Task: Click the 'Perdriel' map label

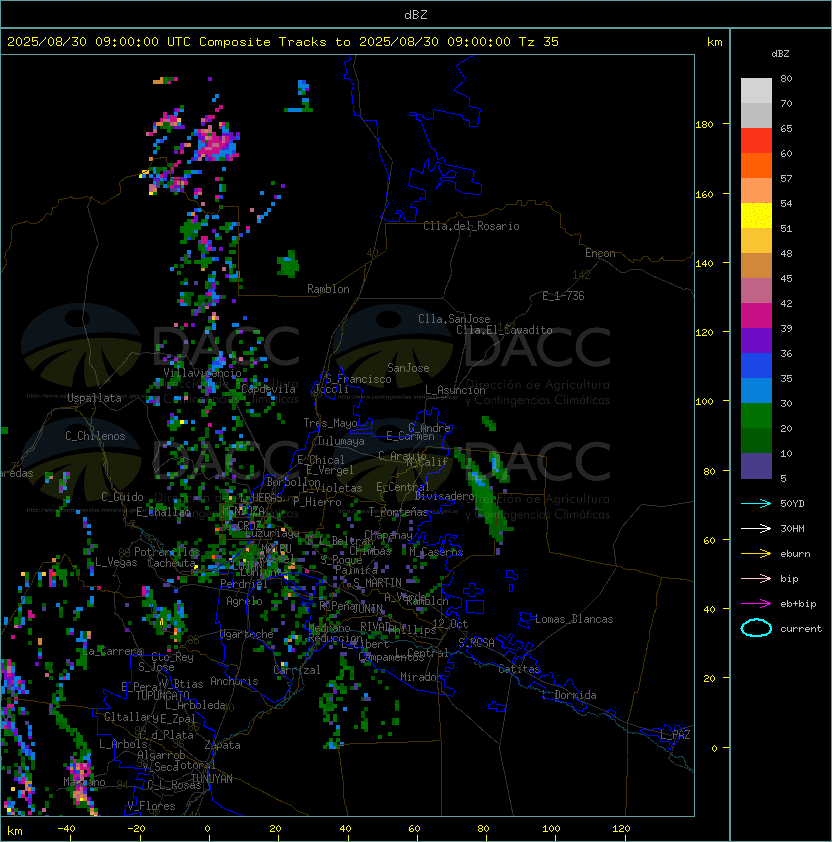Action: tap(244, 584)
